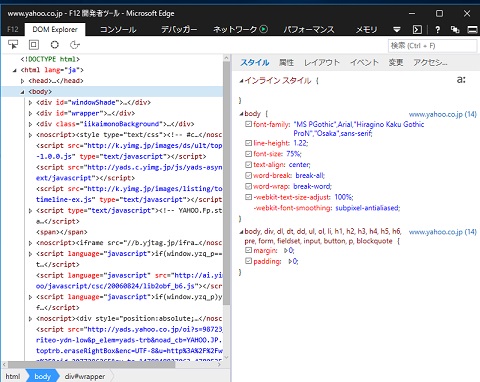Click the scroll up arrow of DOM tree
This screenshot has height=382, width=480.
(x=226, y=58)
